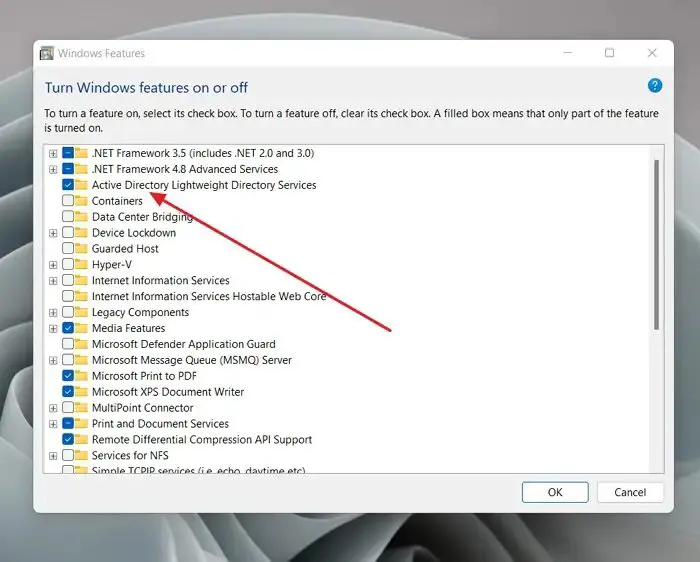The width and height of the screenshot is (700, 562).
Task: Select the Internet Information Services label
Action: [160, 280]
